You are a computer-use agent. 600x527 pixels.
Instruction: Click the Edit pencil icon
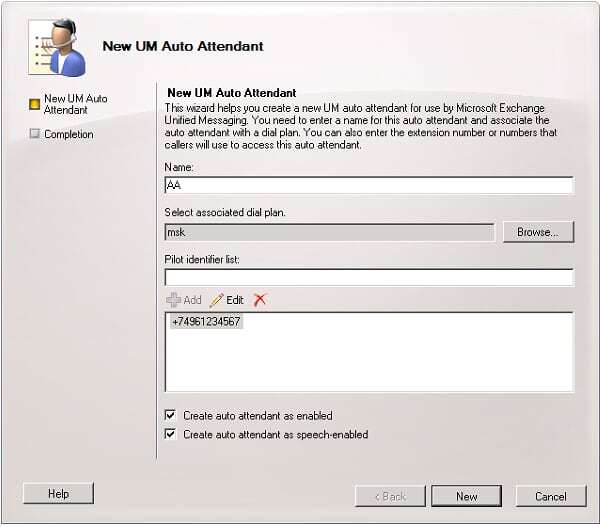pyautogui.click(x=216, y=300)
